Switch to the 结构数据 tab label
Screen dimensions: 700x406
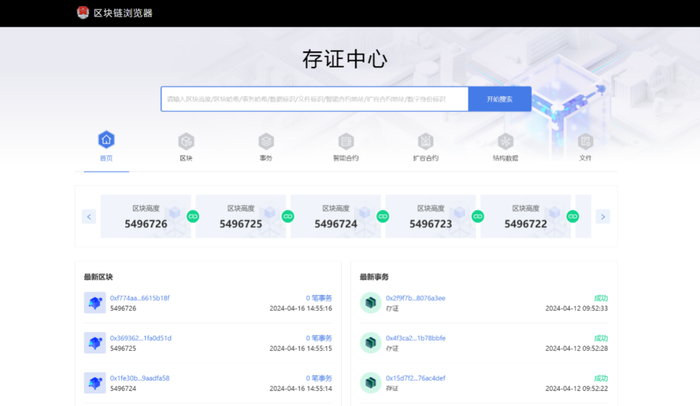[505, 158]
